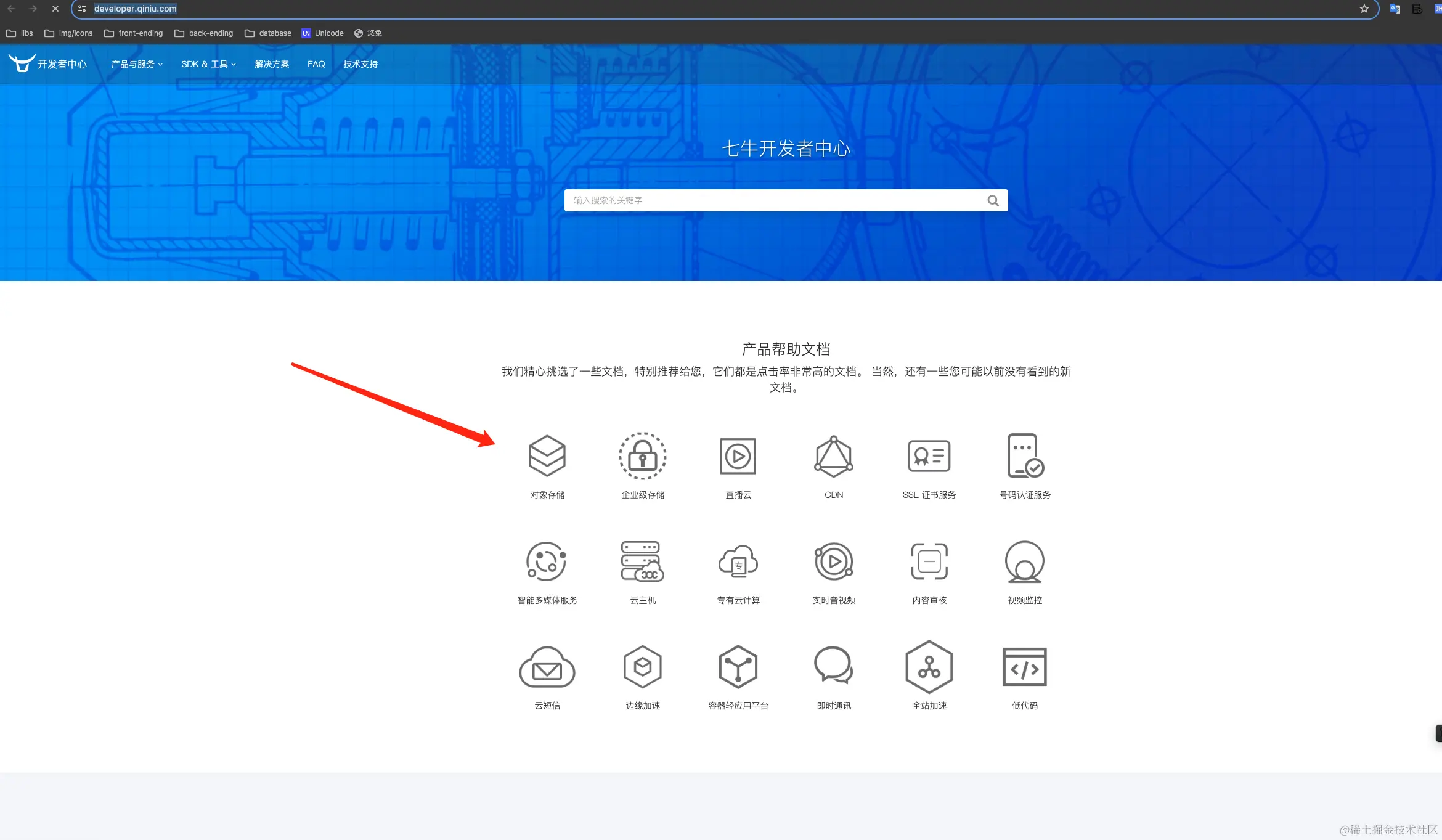1442x840 pixels.
Task: Open the front-ending bookmarks folder
Action: [x=134, y=33]
